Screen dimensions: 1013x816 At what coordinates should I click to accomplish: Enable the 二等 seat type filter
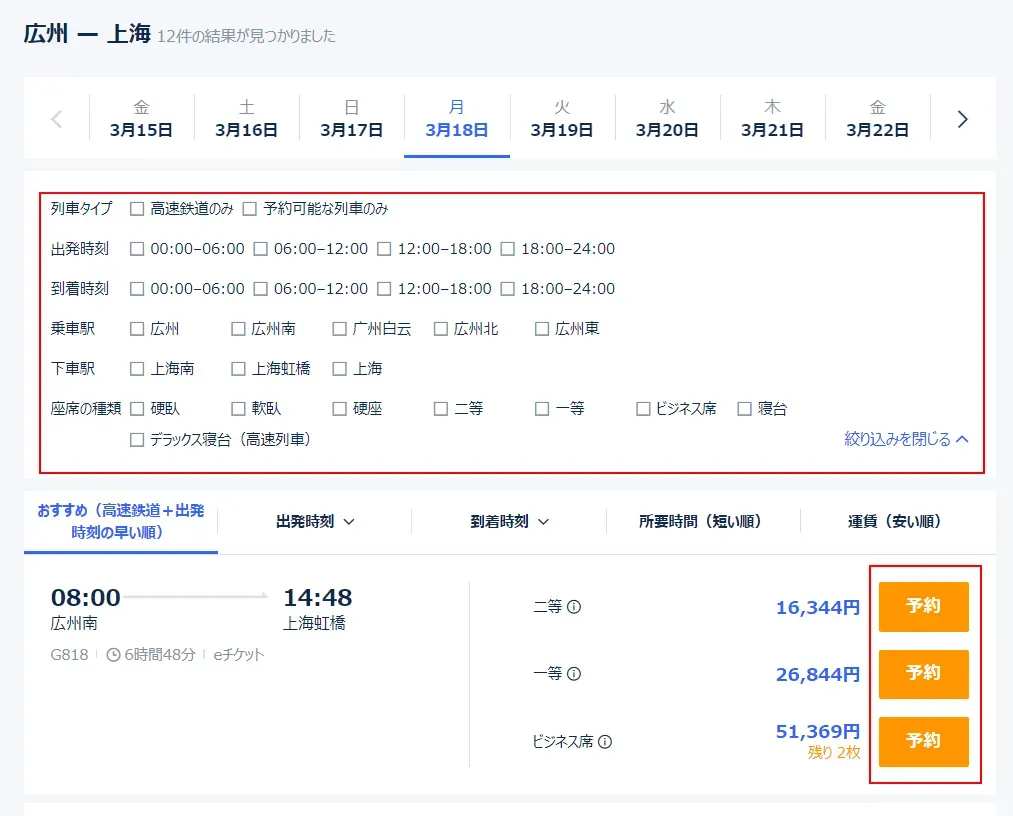(x=440, y=408)
